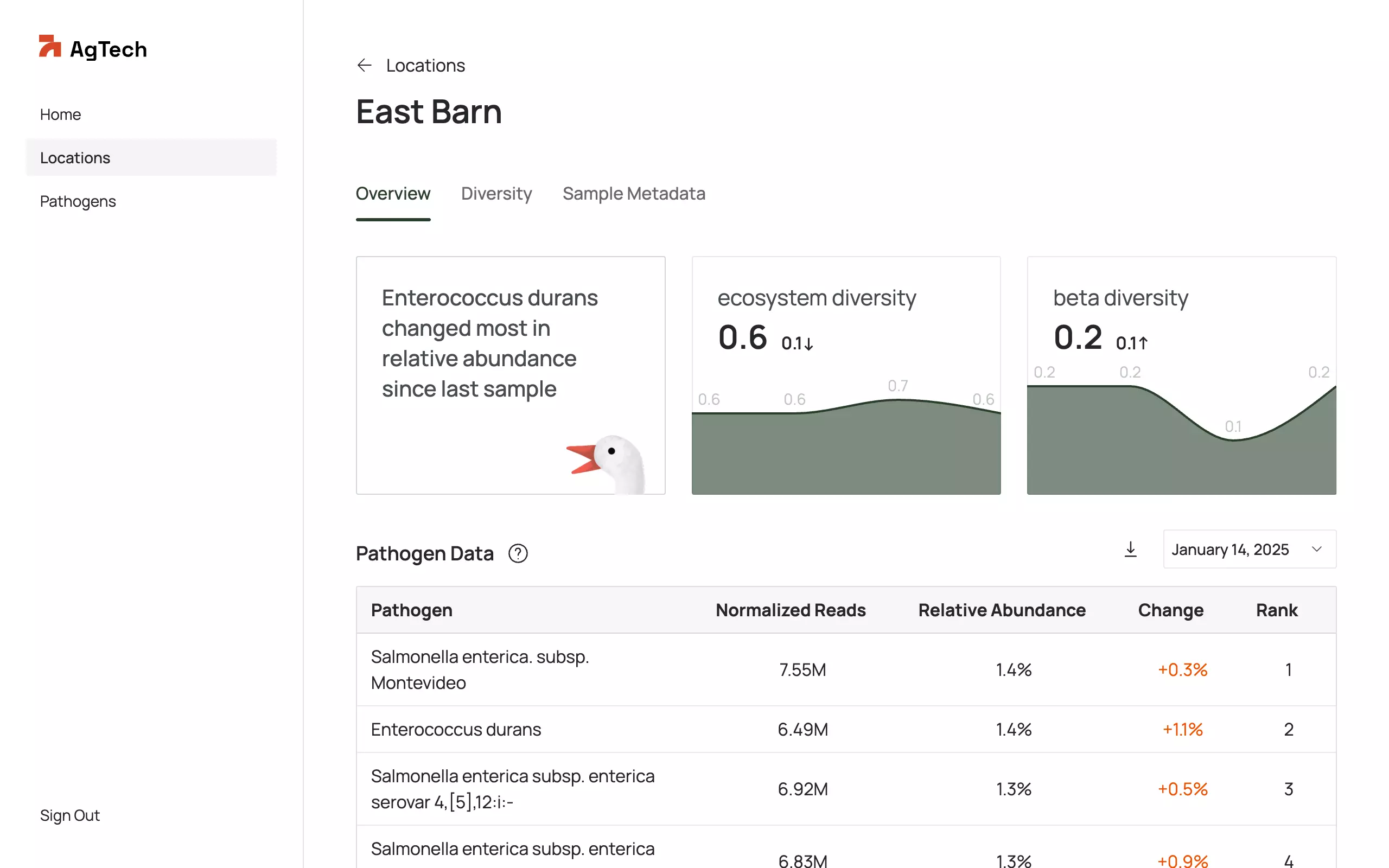Screen dimensions: 1389x868
Task: Download pathogen data with the arrow icon
Action: tap(1130, 550)
